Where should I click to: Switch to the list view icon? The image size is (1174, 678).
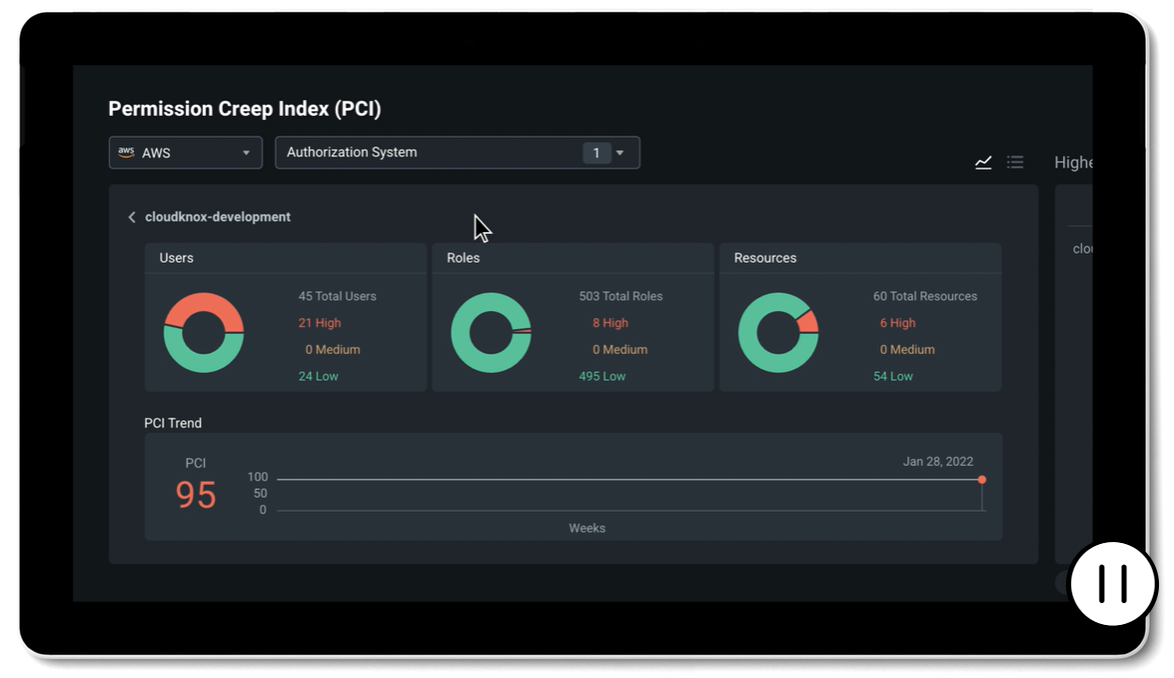tap(1015, 162)
